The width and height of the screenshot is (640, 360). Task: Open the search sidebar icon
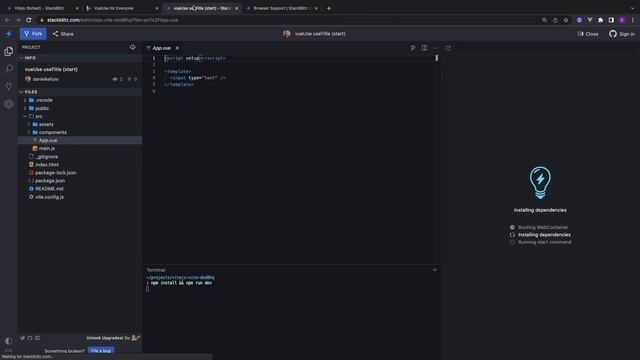click(x=9, y=69)
